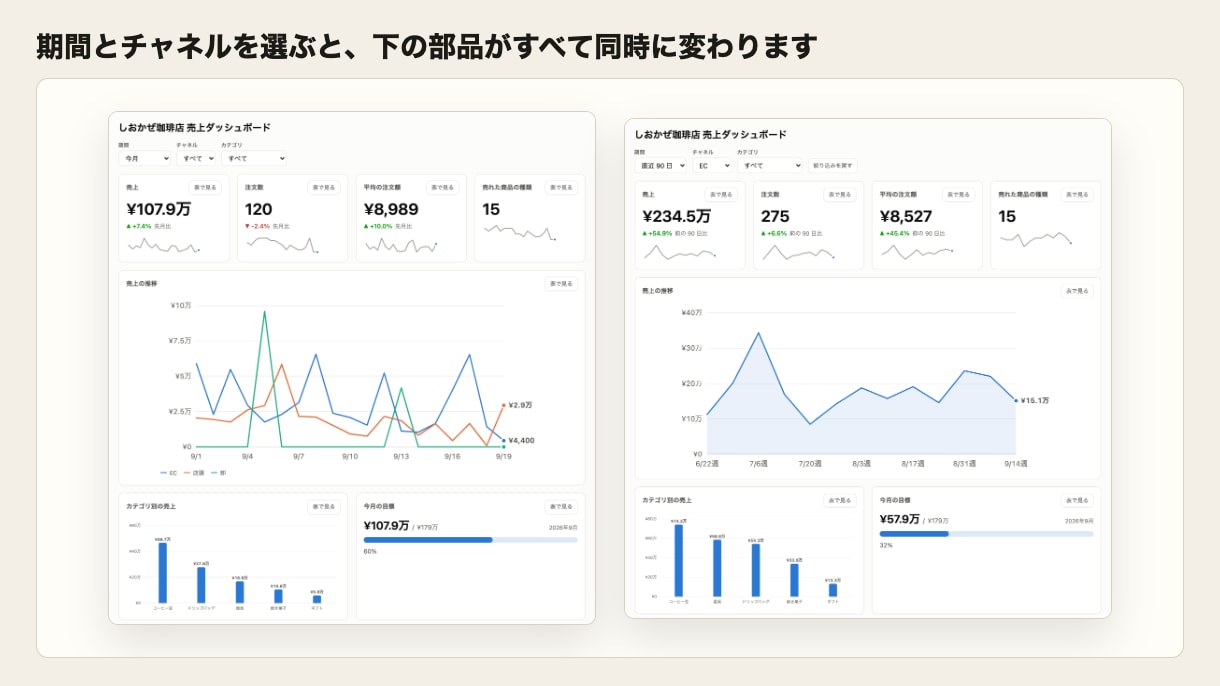Click the 6/22週 label on the area chart
Viewport: 1220px width, 686px height.
pos(707,463)
